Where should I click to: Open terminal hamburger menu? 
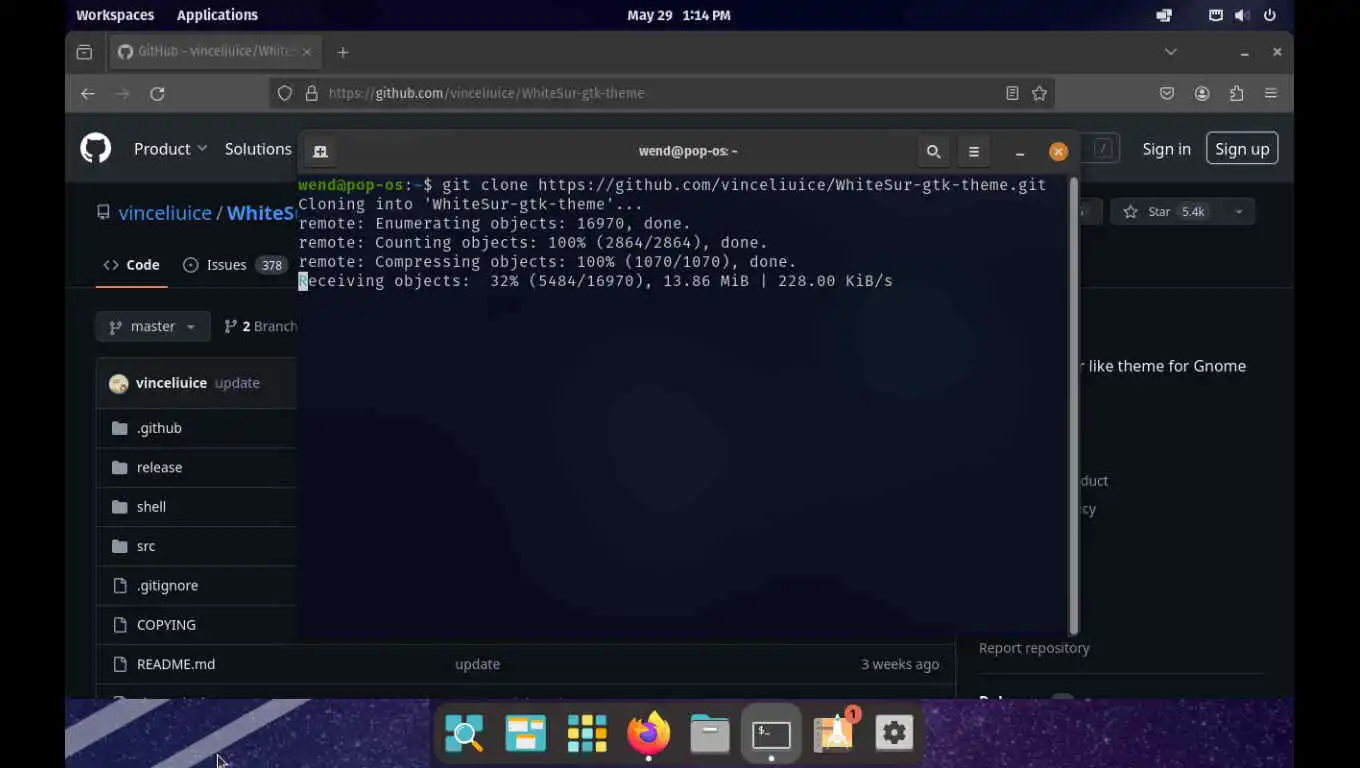tap(973, 152)
